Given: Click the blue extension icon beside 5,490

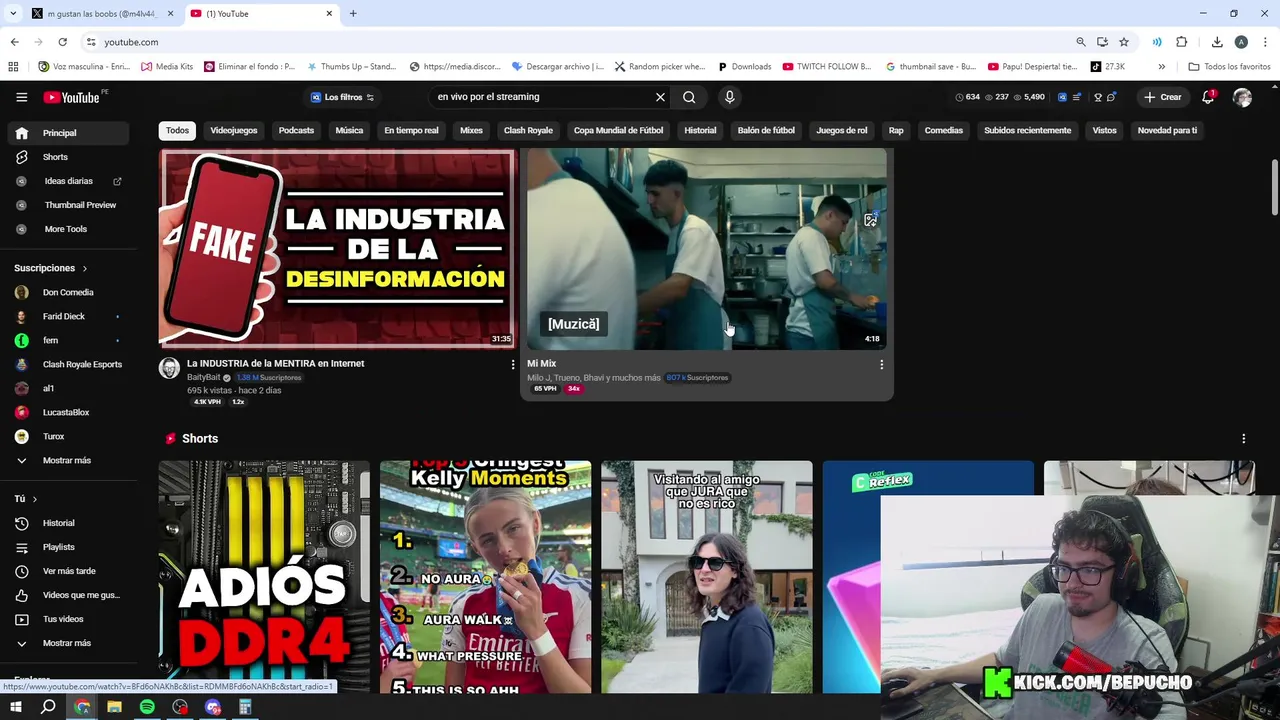Looking at the screenshot, I should pos(1062,97).
